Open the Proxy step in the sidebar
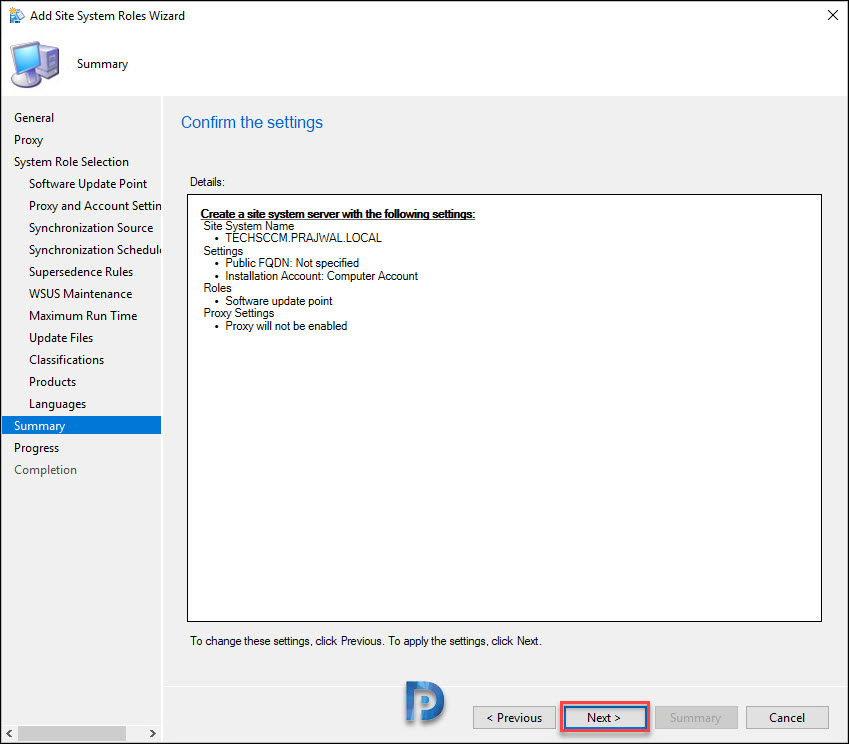This screenshot has width=849, height=744. pos(29,140)
